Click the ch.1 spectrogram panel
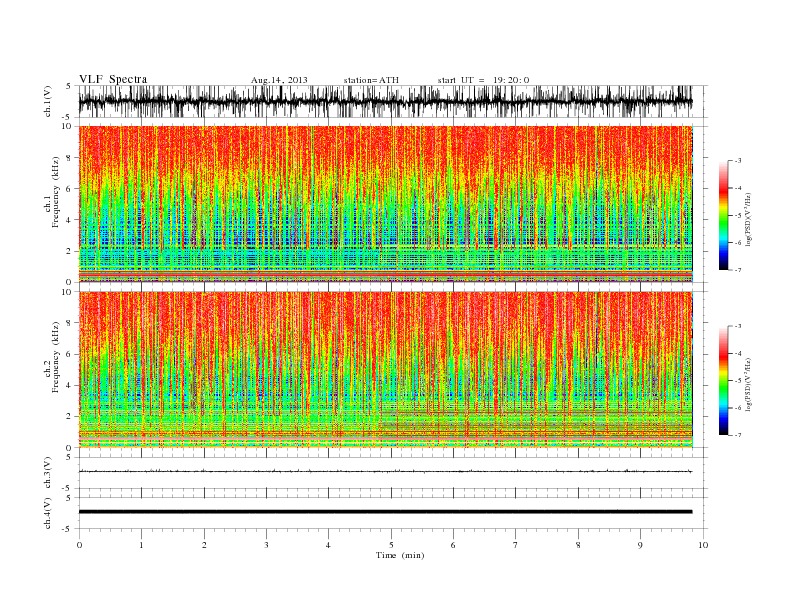The height and width of the screenshot is (612, 792). click(385, 204)
